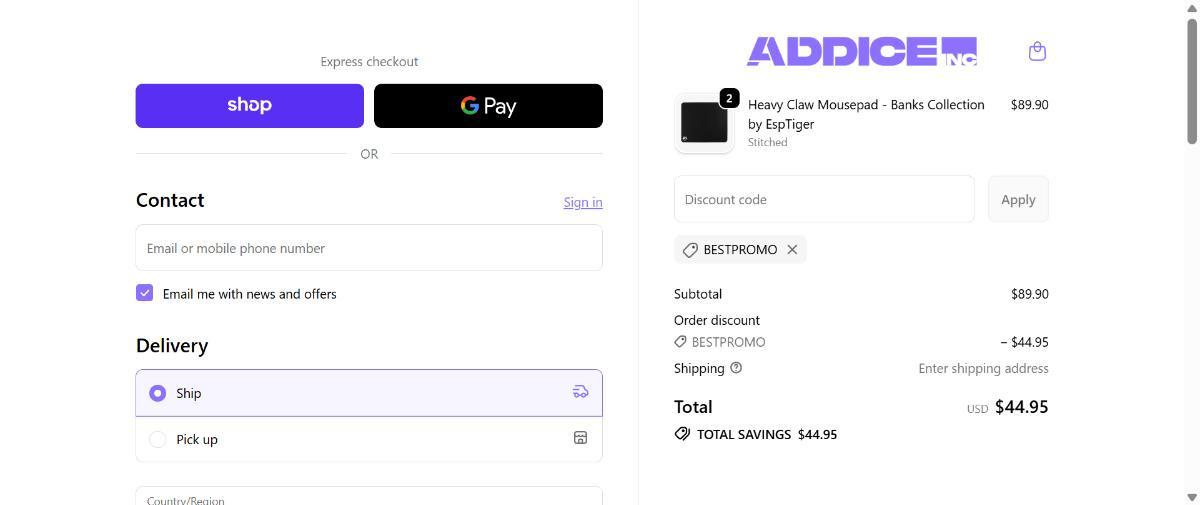Screen dimensions: 1200x505
Task: Click the Email or mobile phone field
Action: (369, 248)
